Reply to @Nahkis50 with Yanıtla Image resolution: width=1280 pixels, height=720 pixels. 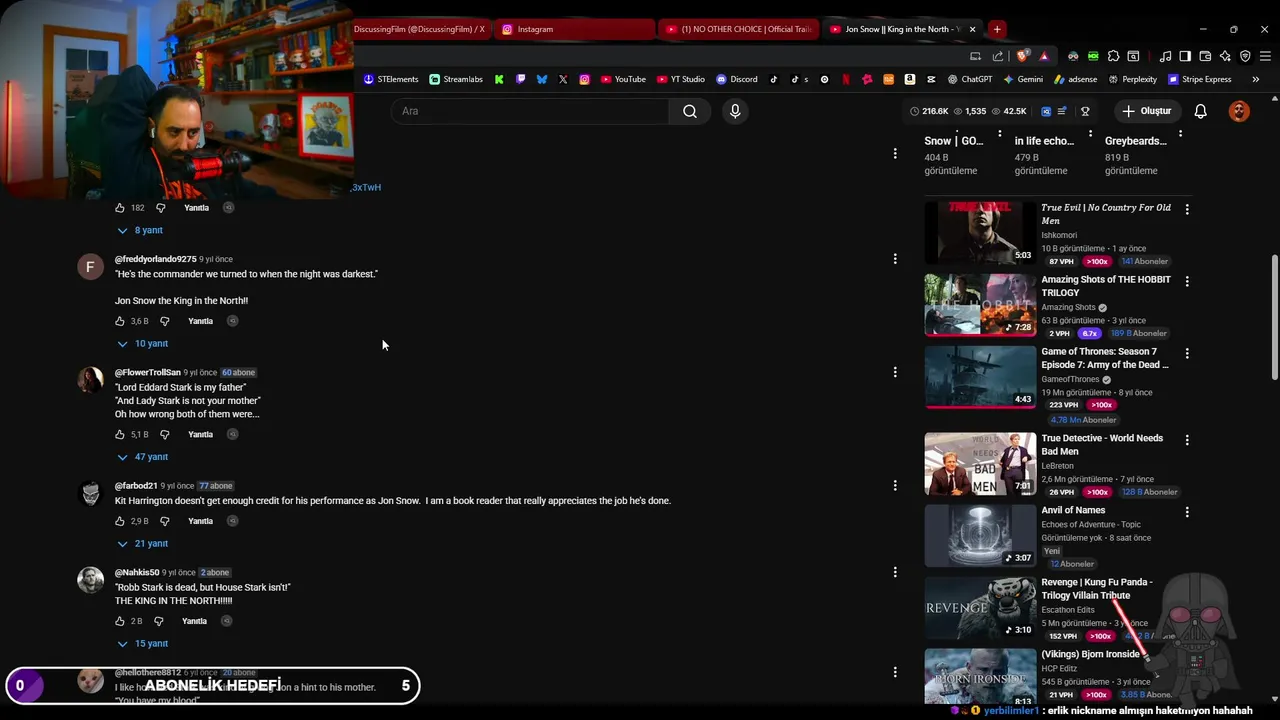[x=195, y=621]
